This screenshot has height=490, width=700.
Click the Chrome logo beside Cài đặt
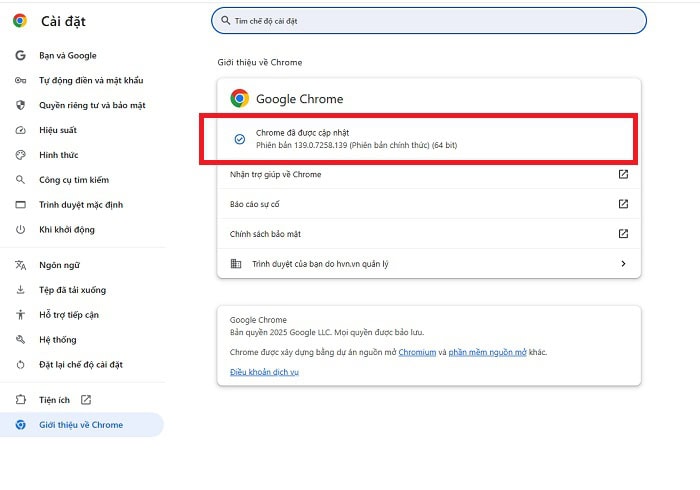(20, 21)
